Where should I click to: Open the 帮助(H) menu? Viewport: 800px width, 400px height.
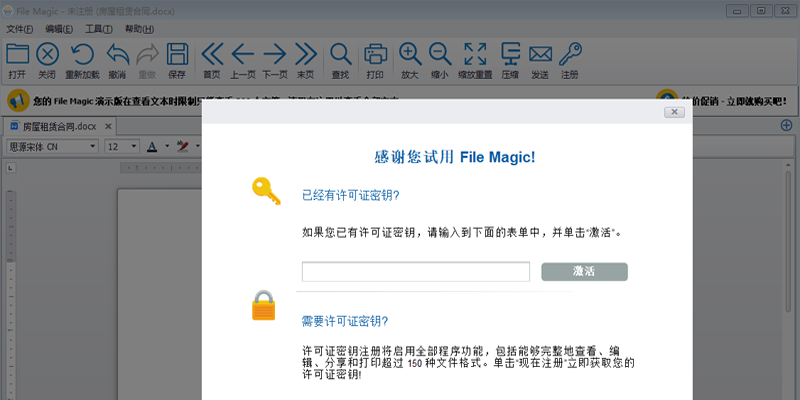[x=139, y=29]
